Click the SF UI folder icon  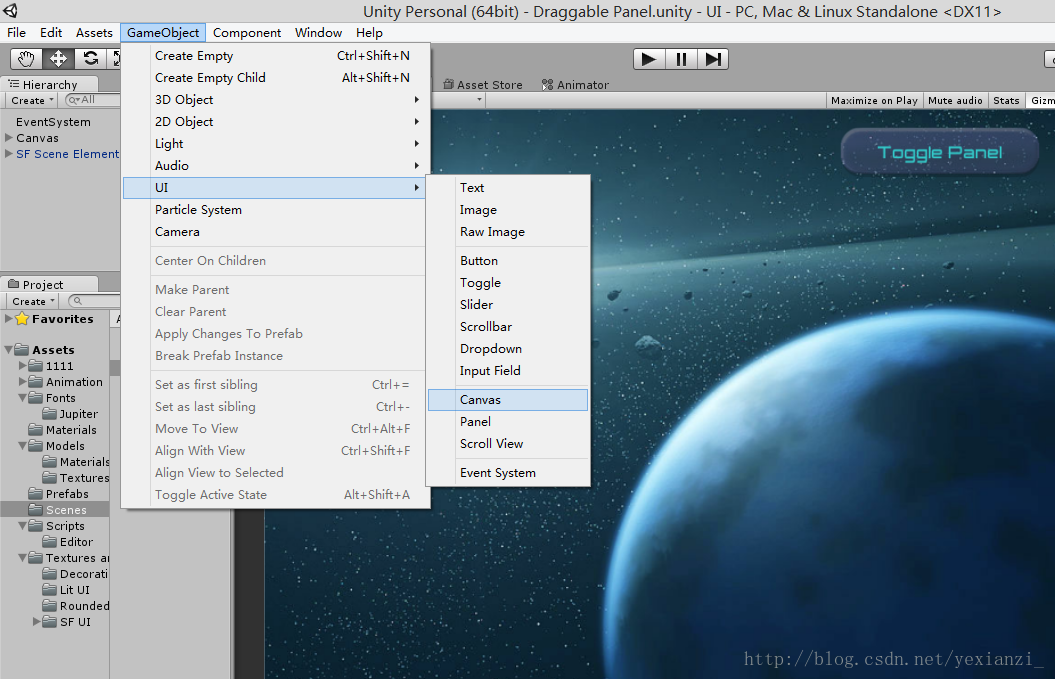tap(50, 621)
